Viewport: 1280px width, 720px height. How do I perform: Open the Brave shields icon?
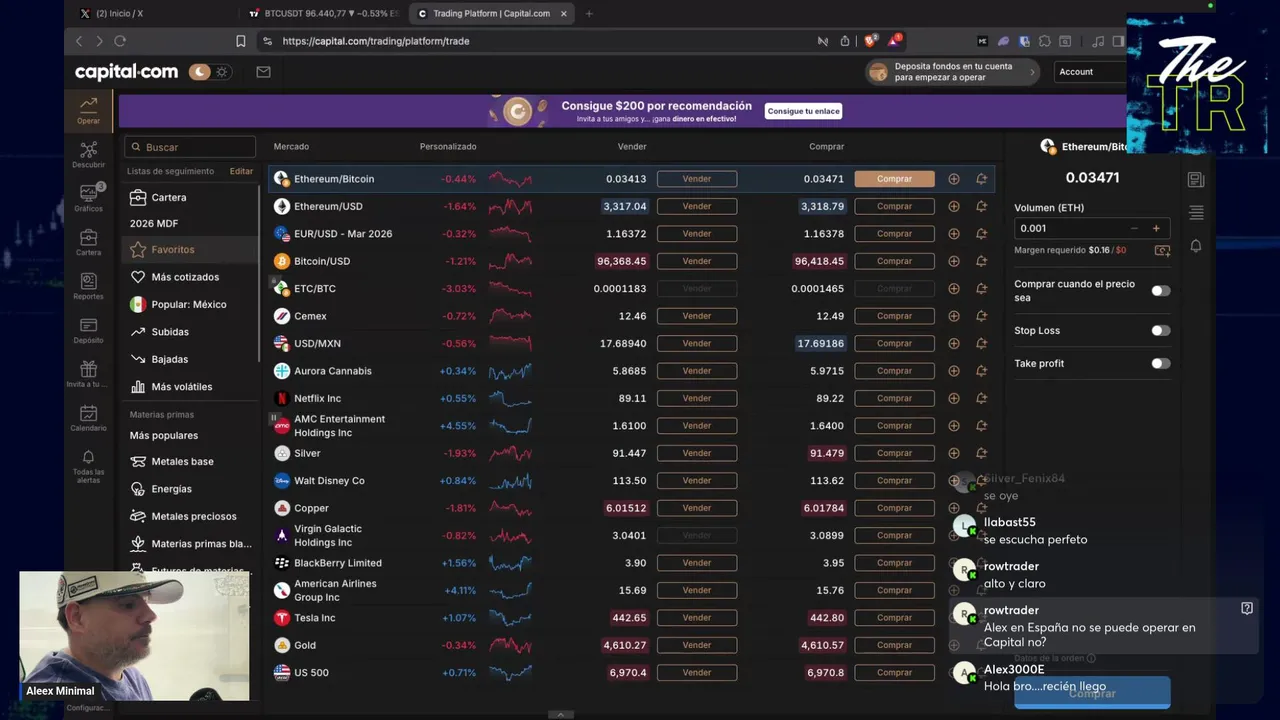pyautogui.click(x=870, y=41)
